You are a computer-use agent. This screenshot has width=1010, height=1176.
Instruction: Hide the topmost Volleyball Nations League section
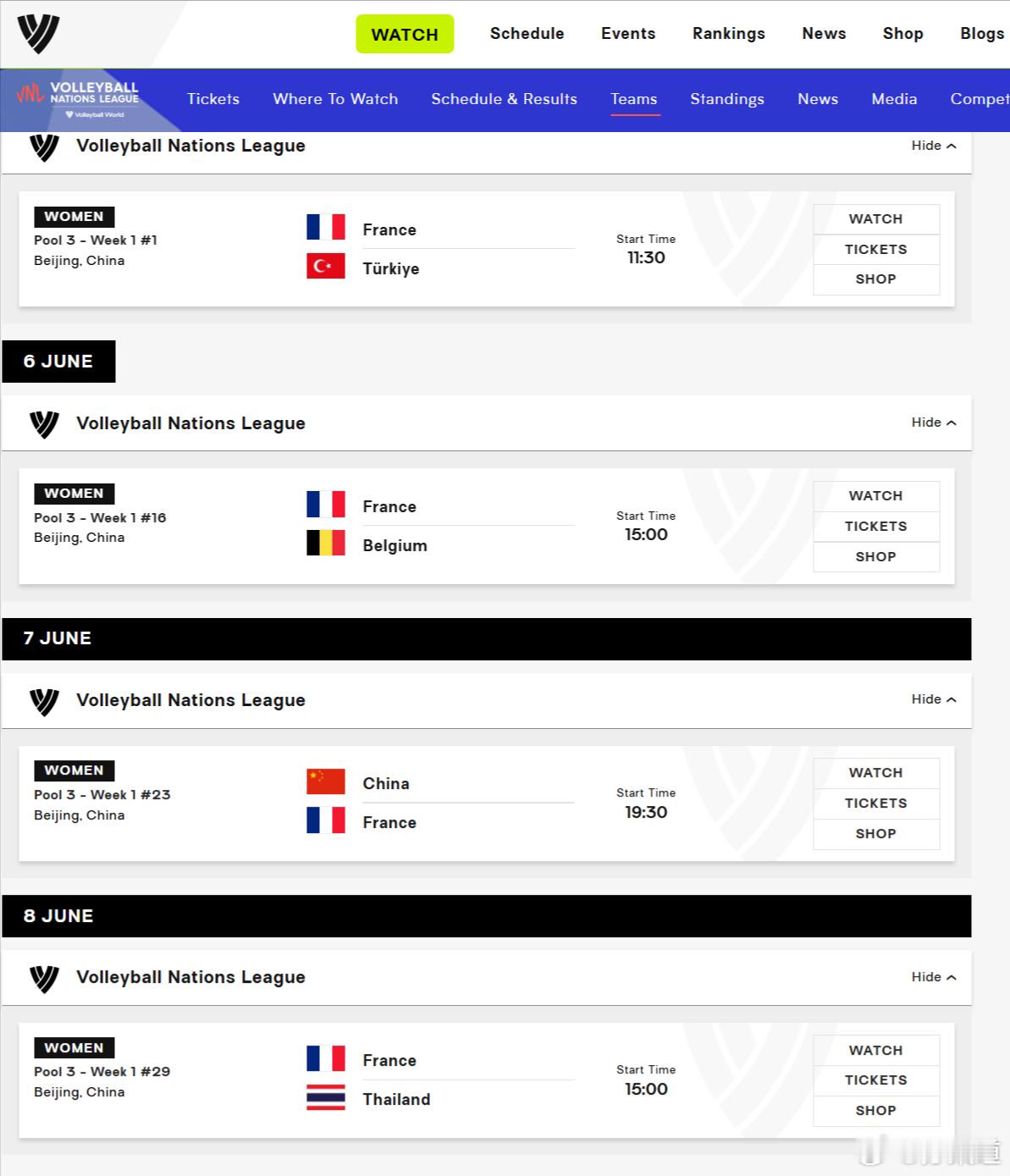point(934,146)
